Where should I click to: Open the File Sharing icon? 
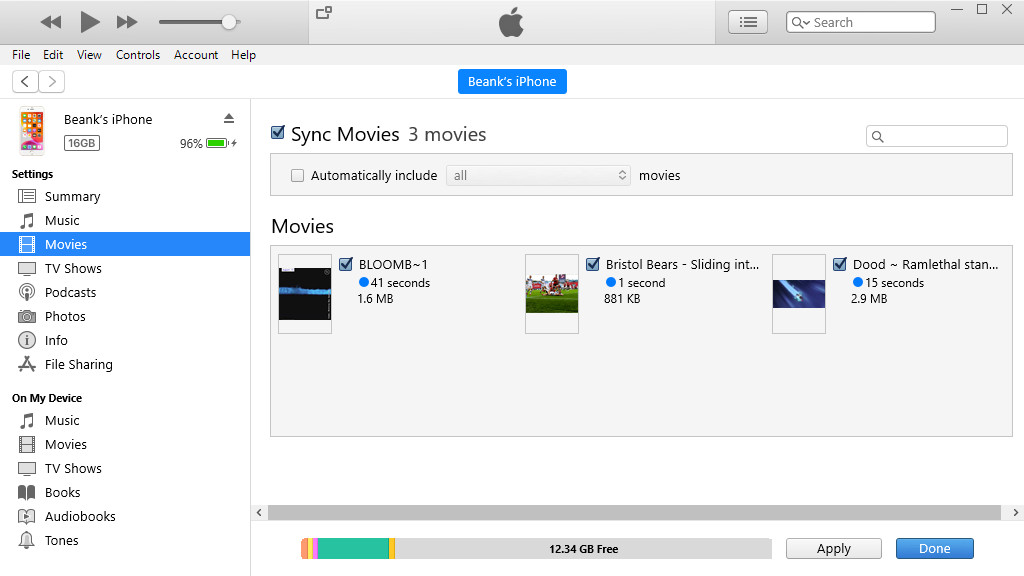[x=27, y=364]
